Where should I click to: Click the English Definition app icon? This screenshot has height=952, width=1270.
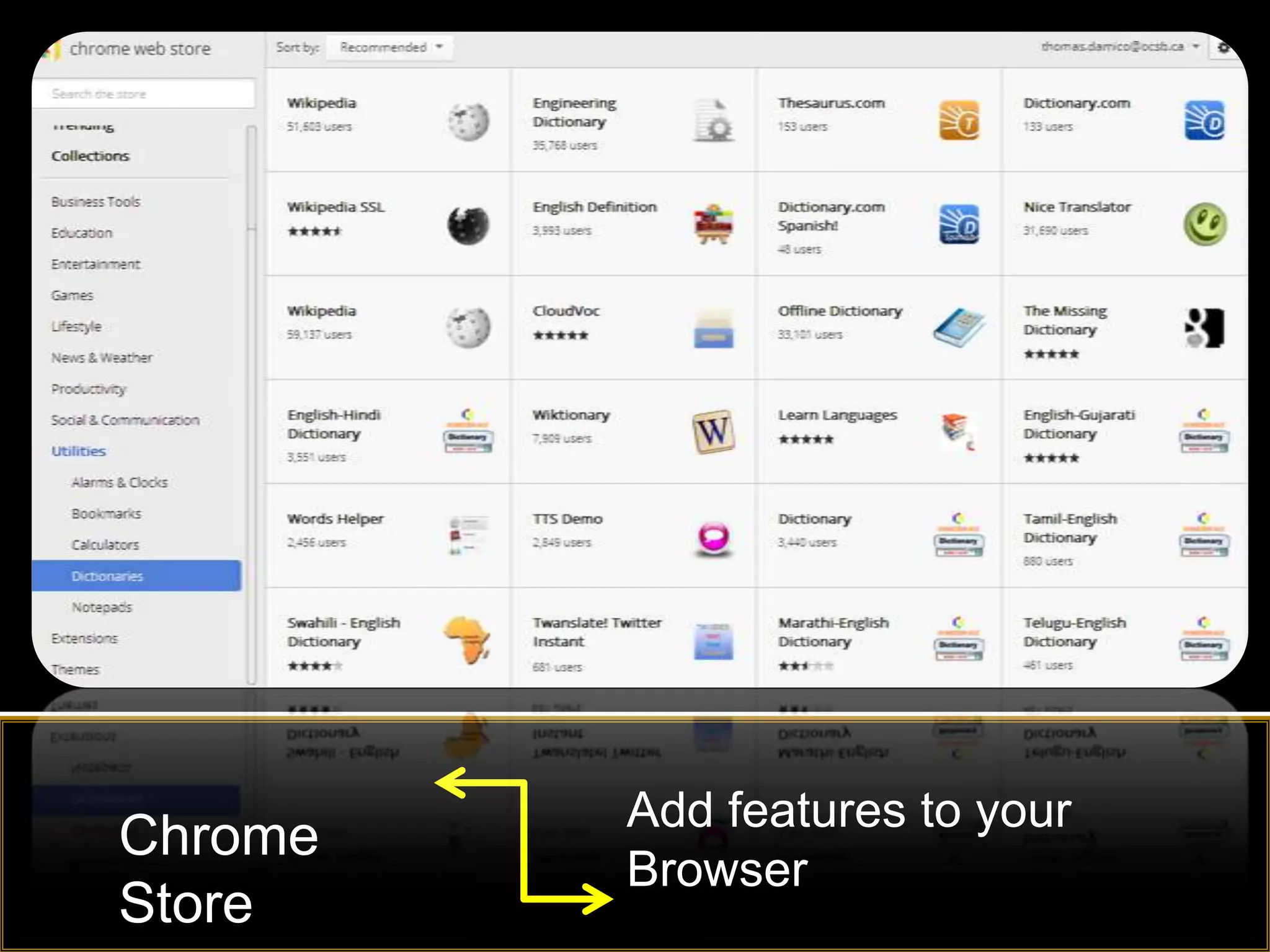[x=713, y=224]
